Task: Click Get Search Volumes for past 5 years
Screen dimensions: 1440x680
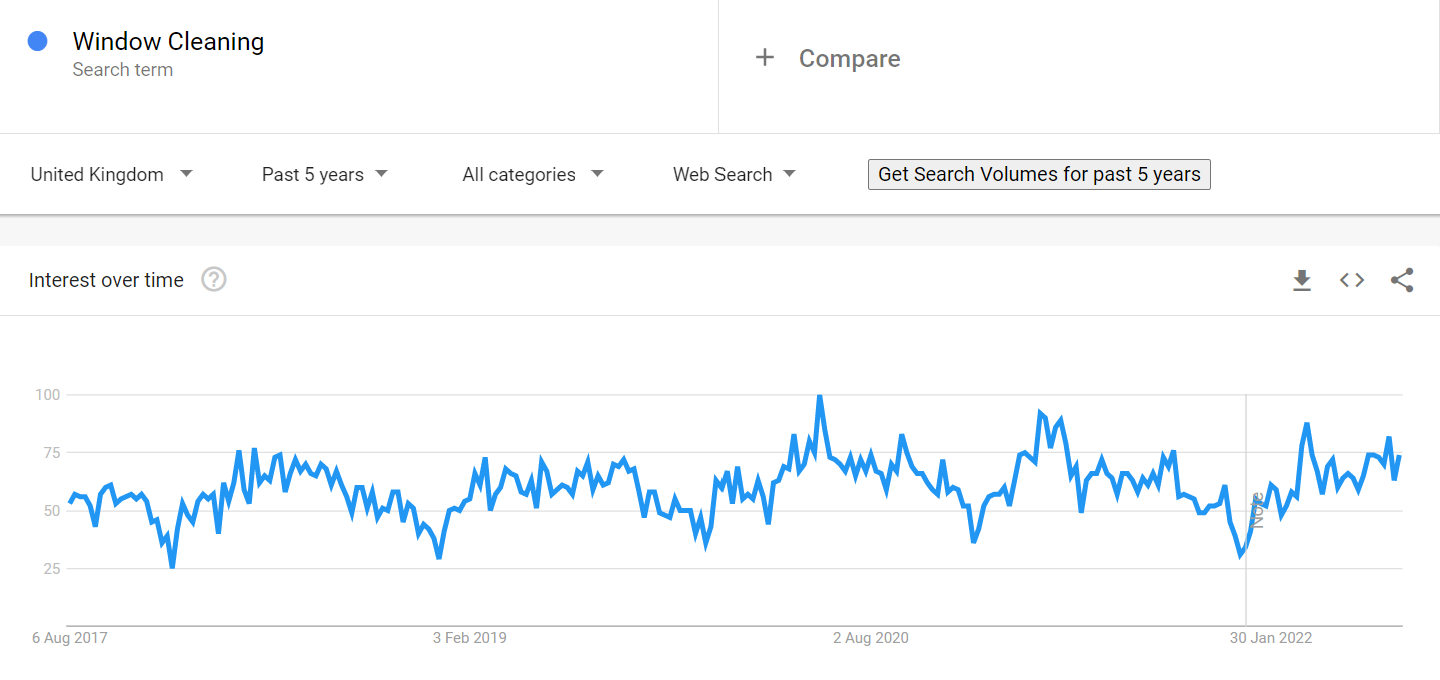Action: pyautogui.click(x=1039, y=174)
